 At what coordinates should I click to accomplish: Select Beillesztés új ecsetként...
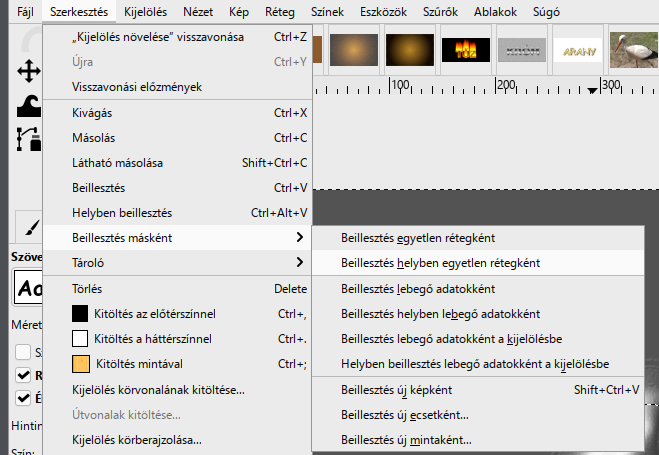click(478, 415)
